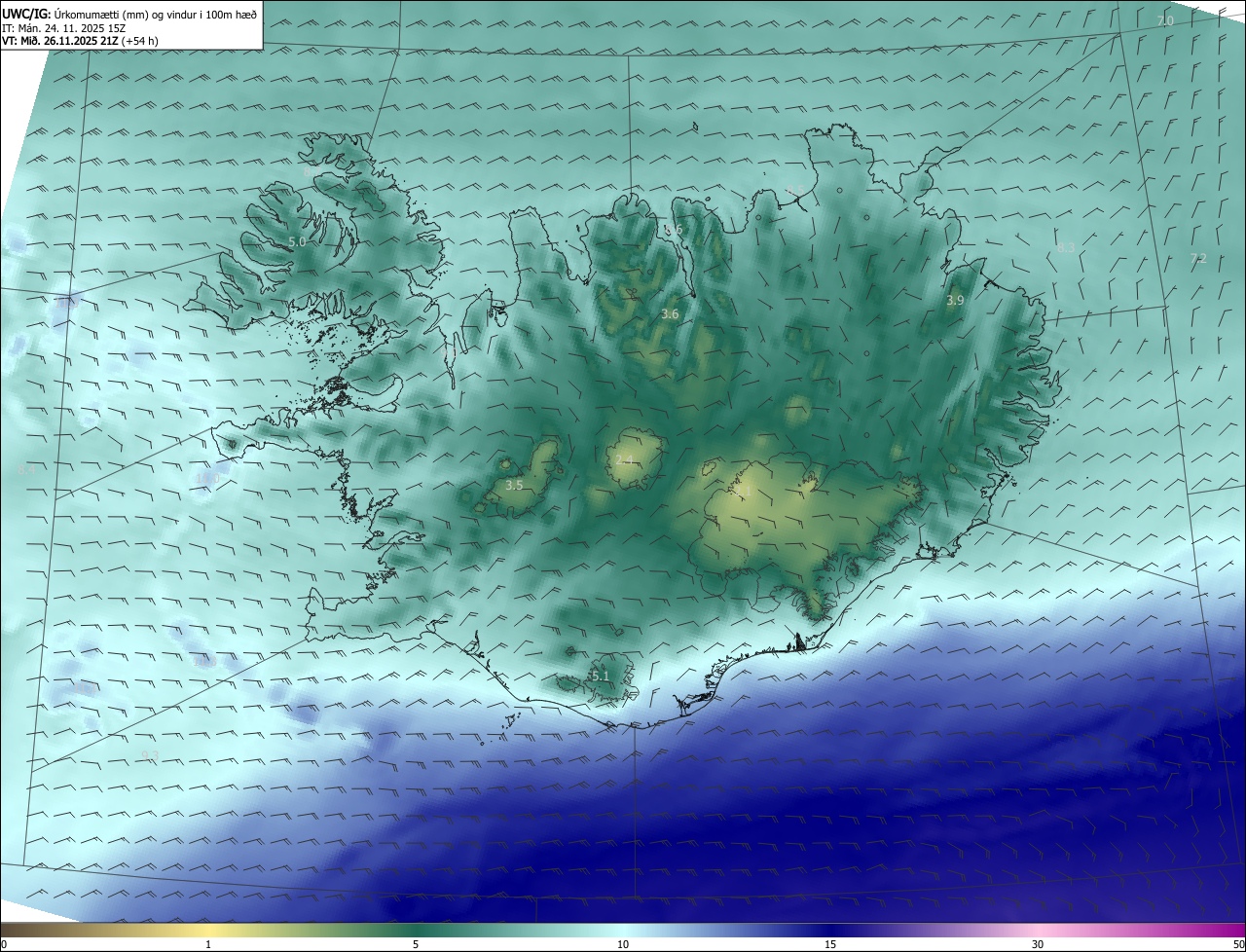Click the 2.4 value label on the glacier

point(624,460)
